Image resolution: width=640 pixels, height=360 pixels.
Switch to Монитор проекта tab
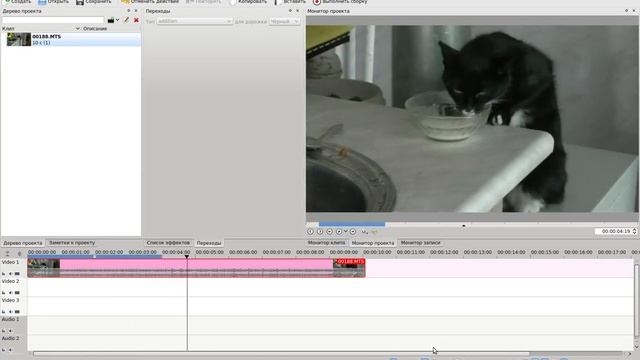coord(373,243)
